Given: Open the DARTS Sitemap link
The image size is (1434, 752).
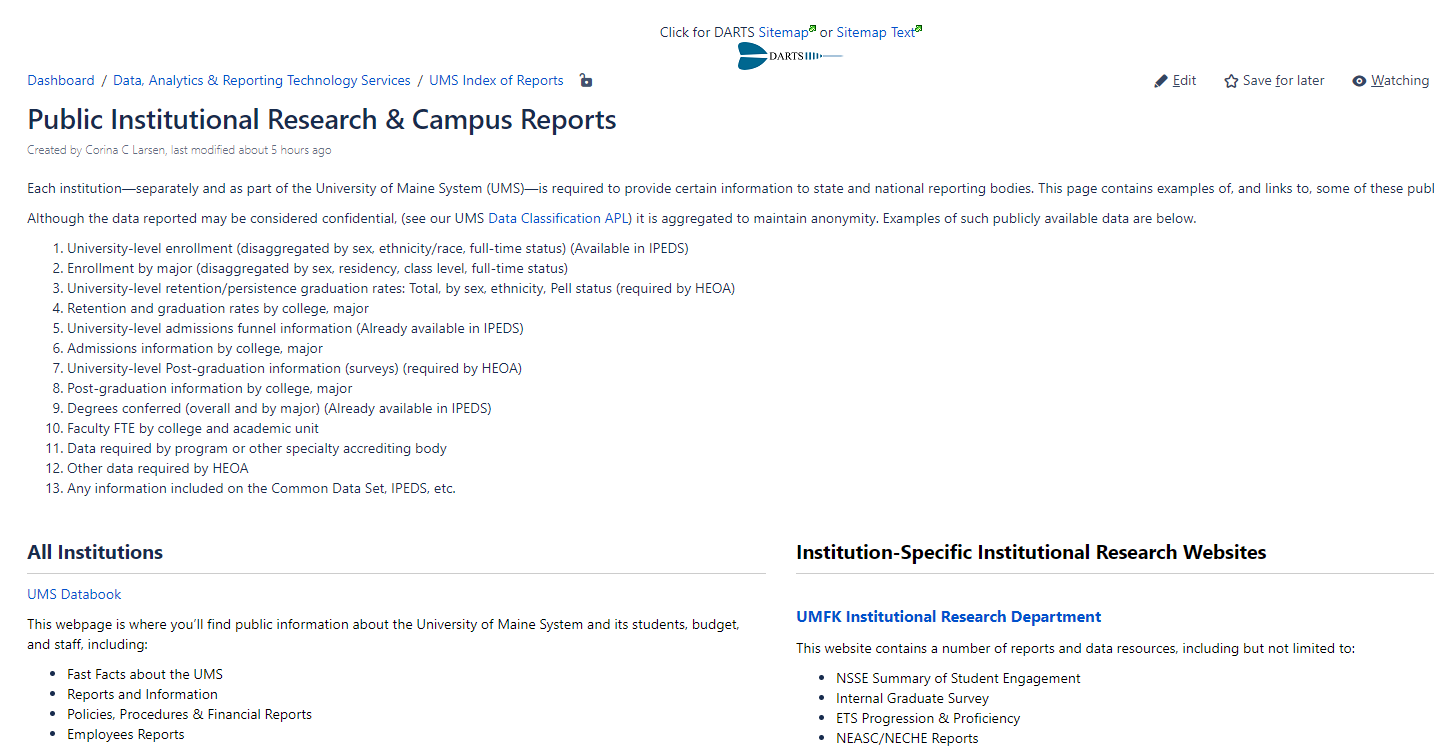Looking at the screenshot, I should click(x=783, y=32).
